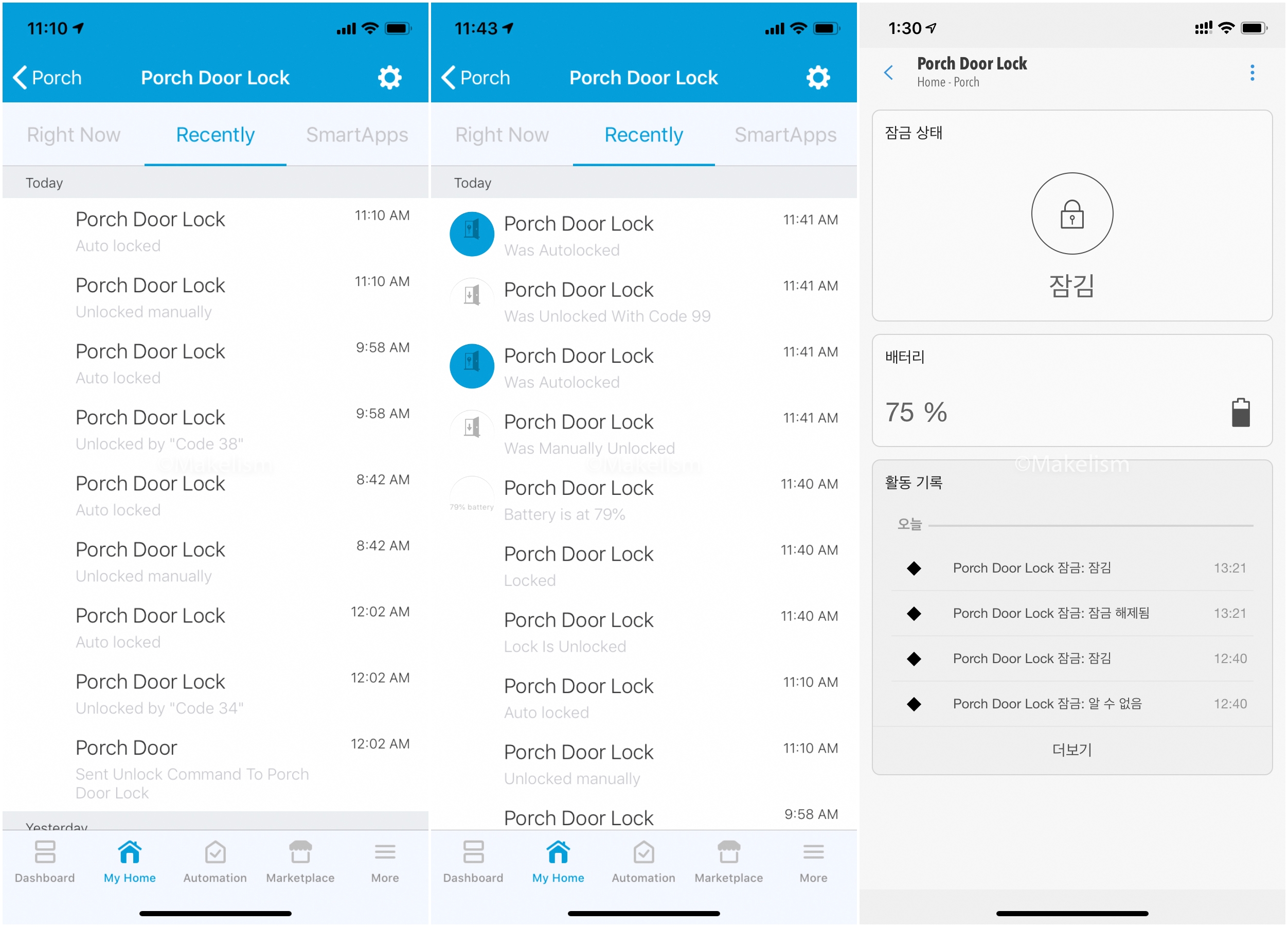Tap back chevron in Korean lock screen
Image resolution: width=1288 pixels, height=927 pixels.
[889, 73]
